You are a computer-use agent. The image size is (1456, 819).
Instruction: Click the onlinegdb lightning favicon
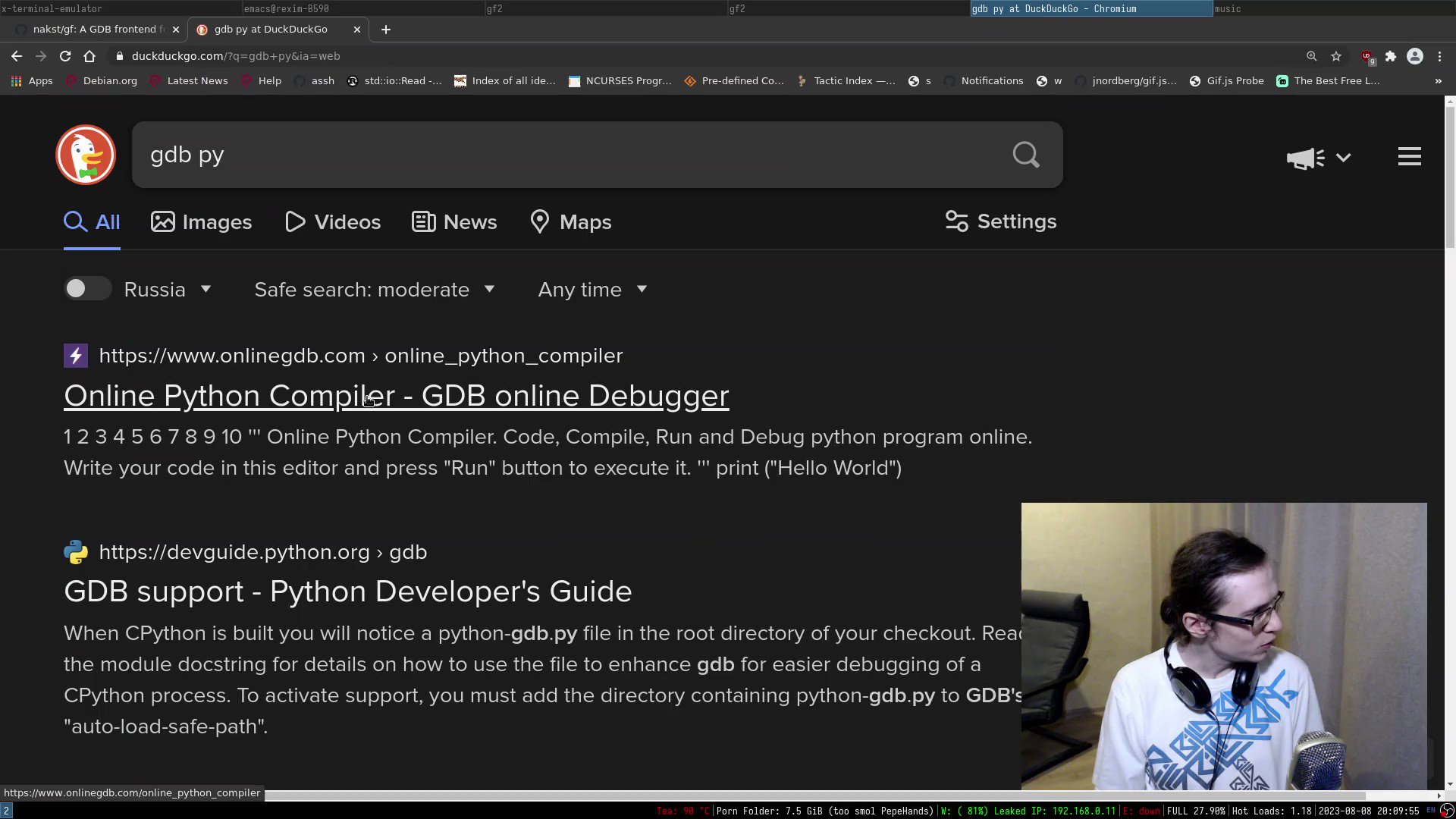pos(76,356)
